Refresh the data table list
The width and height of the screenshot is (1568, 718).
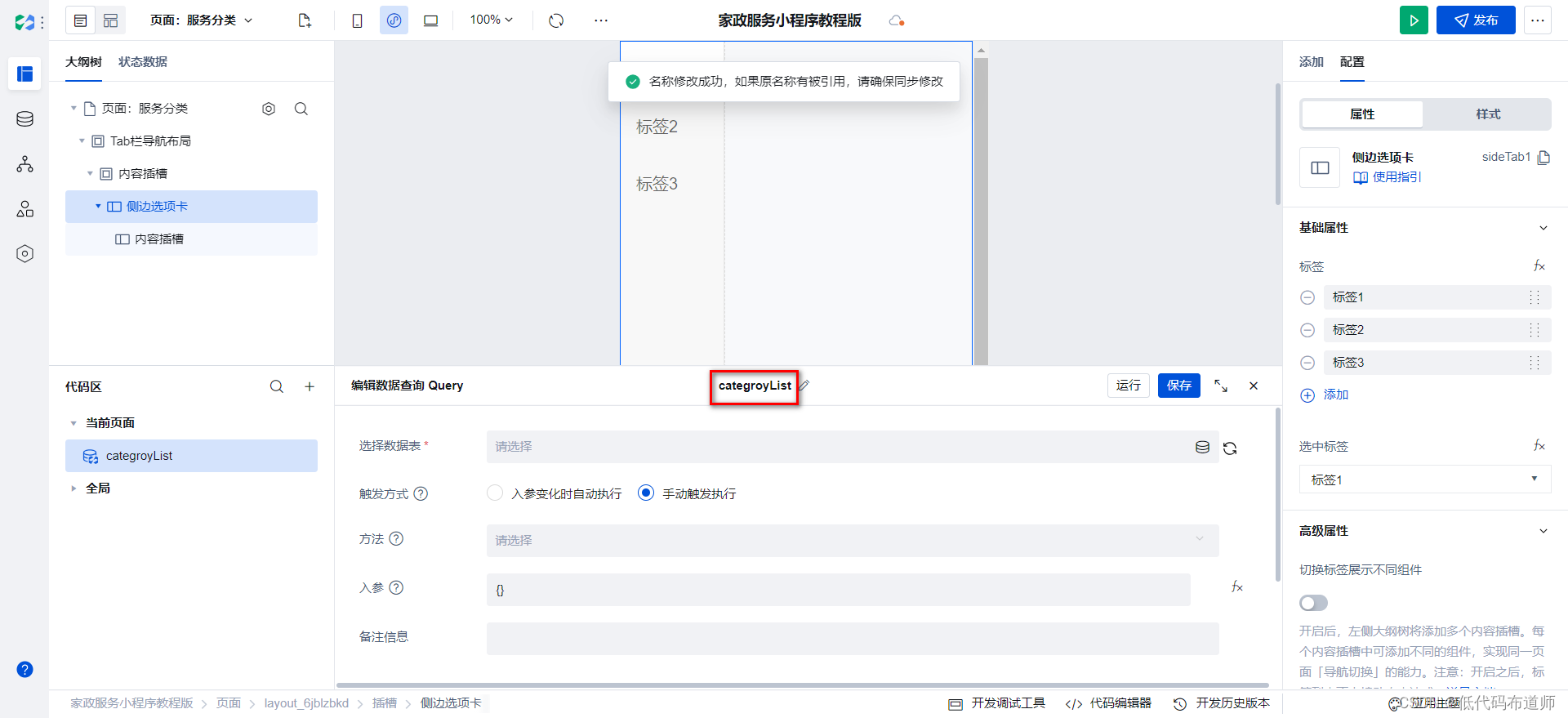tap(1230, 448)
